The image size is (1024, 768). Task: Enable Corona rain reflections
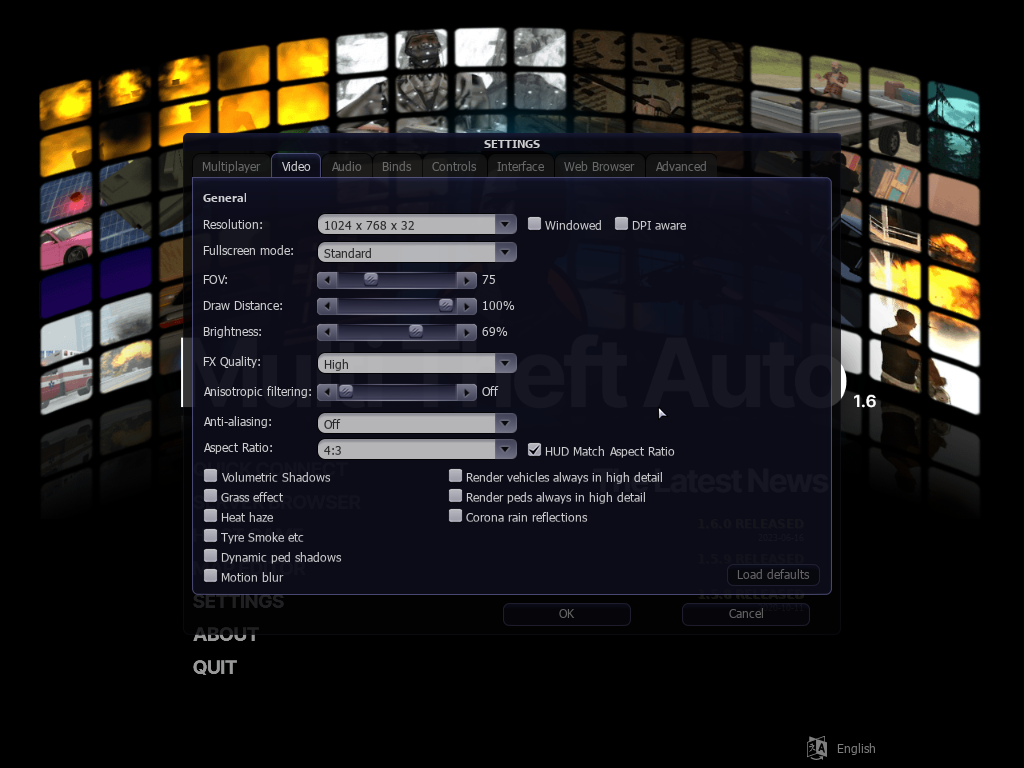tap(455, 516)
